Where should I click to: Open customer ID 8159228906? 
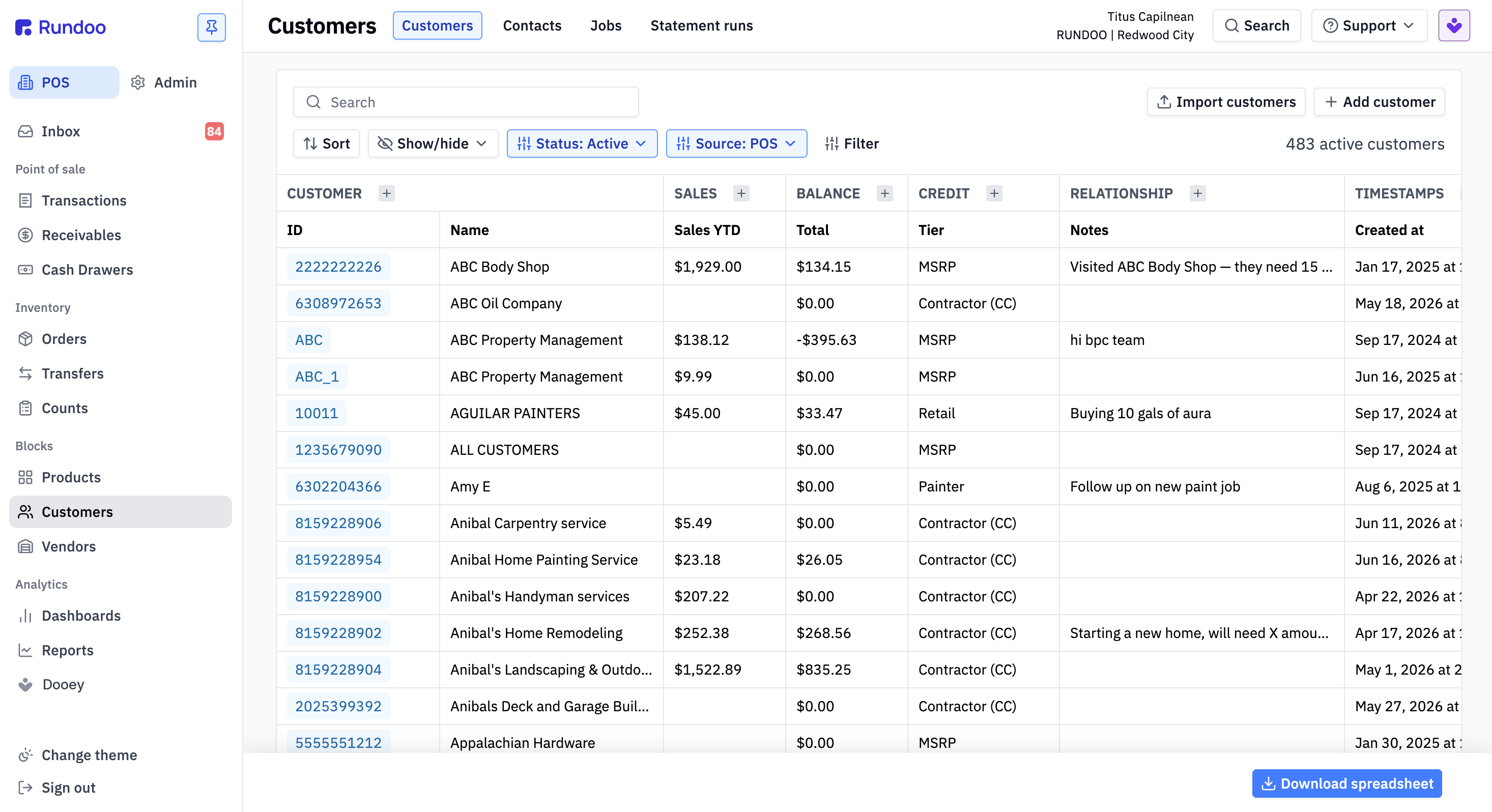tap(338, 523)
